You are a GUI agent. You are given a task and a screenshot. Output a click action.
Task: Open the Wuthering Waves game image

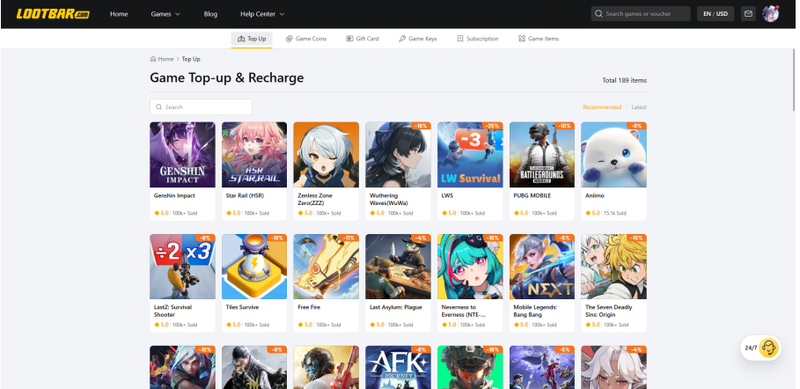point(398,155)
